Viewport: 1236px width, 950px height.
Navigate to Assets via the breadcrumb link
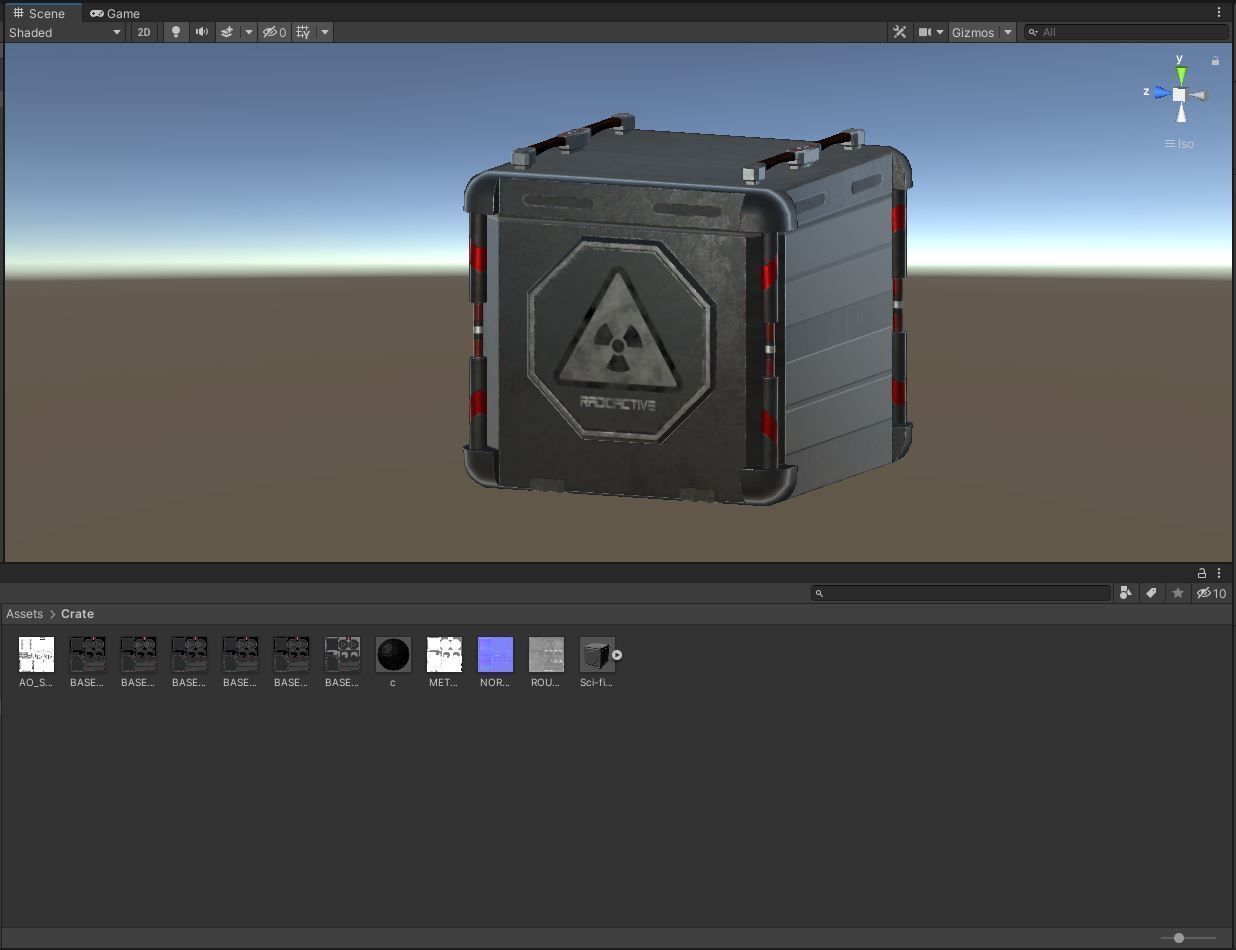point(24,613)
